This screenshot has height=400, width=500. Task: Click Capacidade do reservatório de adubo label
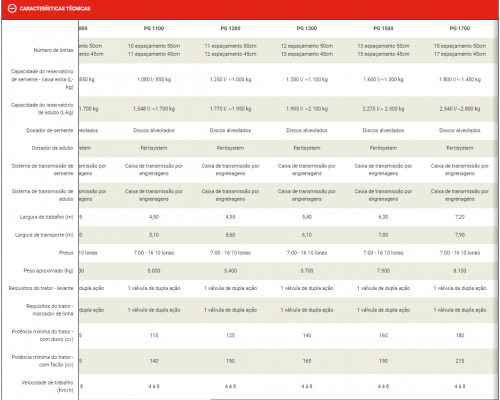(42, 109)
